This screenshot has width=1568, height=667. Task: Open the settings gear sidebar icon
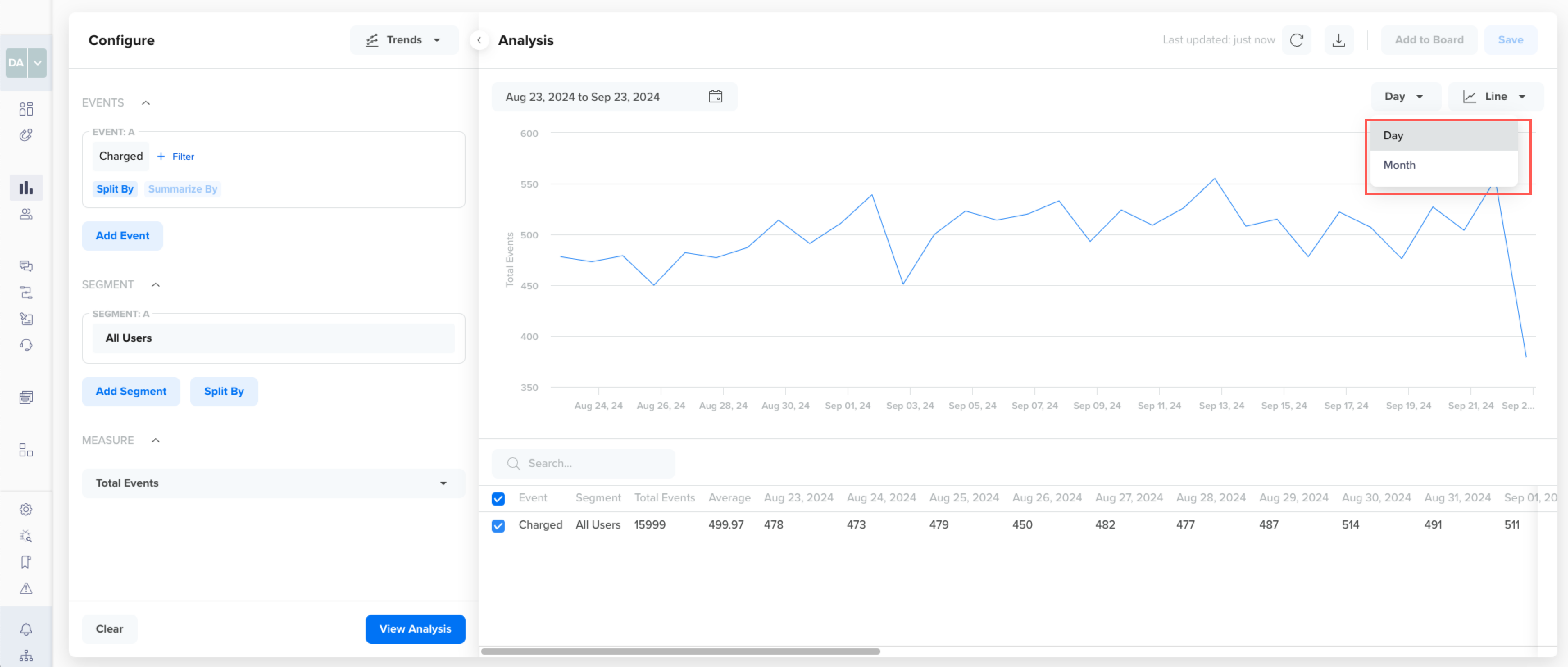point(25,509)
